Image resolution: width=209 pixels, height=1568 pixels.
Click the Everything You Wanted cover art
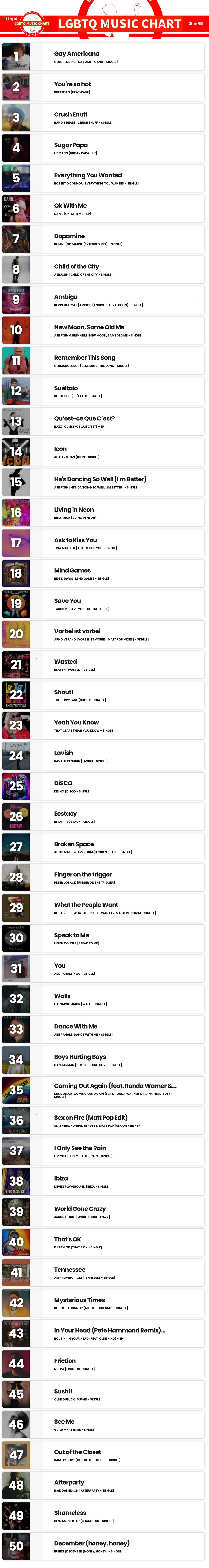coord(16,178)
